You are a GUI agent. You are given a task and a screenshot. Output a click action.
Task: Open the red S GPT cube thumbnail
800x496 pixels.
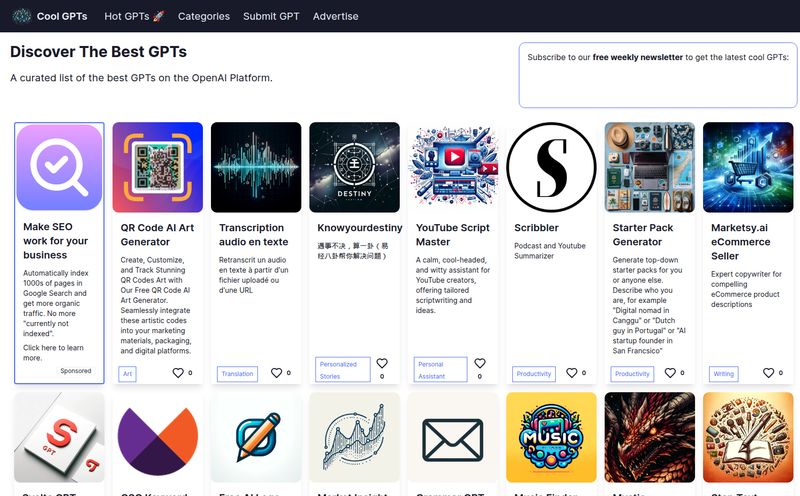[x=59, y=437]
